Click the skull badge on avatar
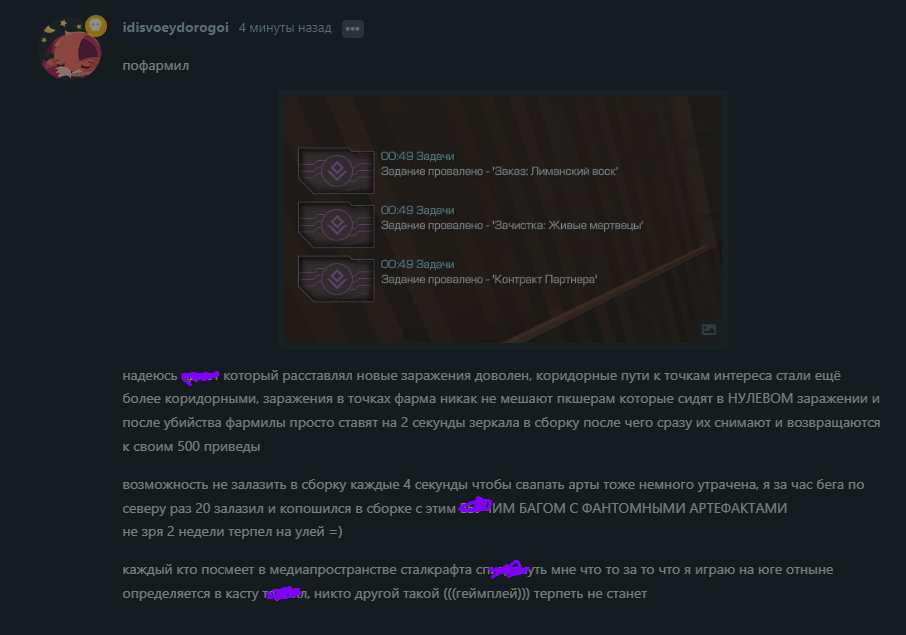Image resolution: width=906 pixels, height=635 pixels. 96,26
